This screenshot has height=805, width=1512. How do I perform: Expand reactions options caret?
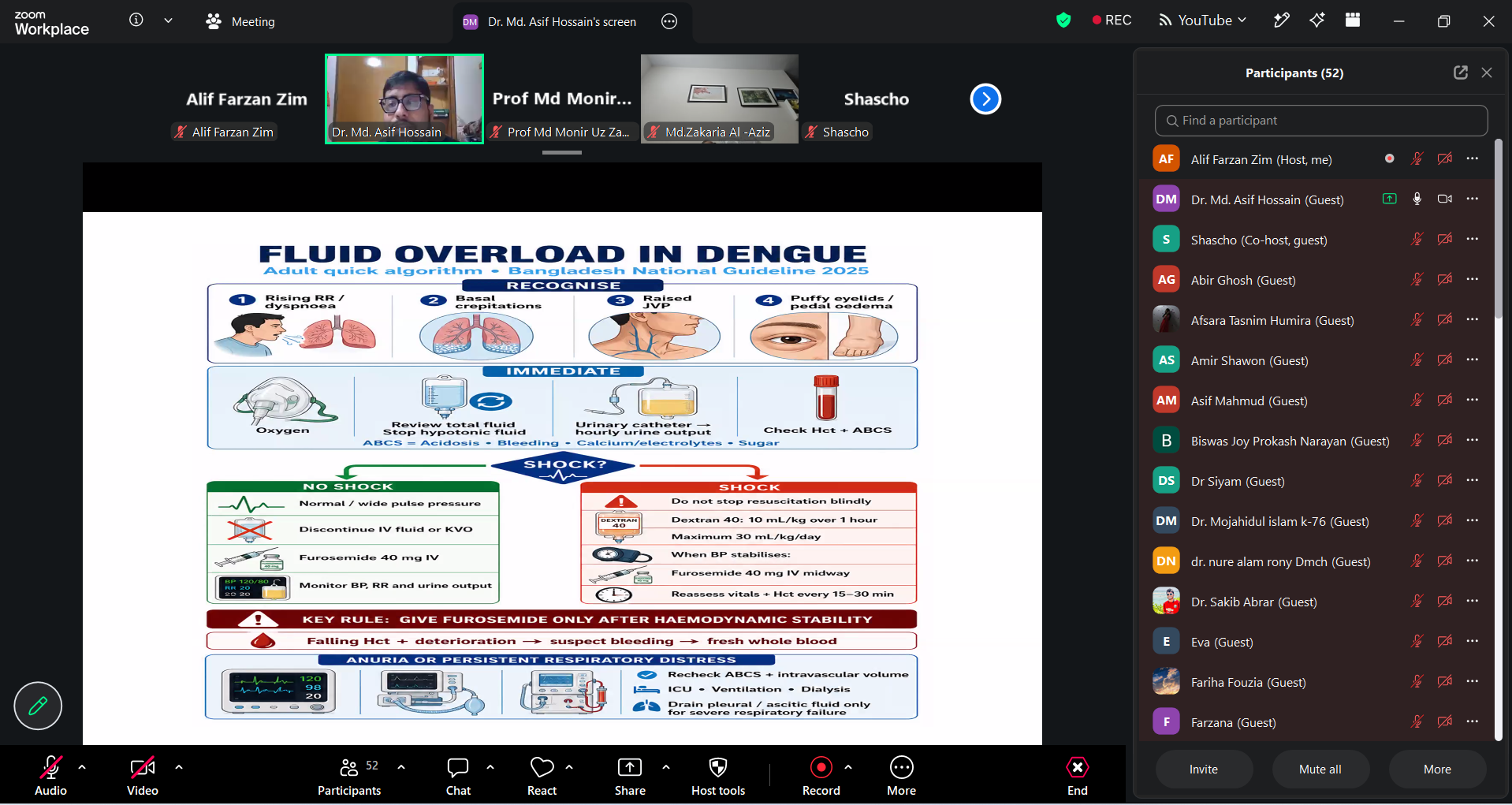pyautogui.click(x=569, y=766)
